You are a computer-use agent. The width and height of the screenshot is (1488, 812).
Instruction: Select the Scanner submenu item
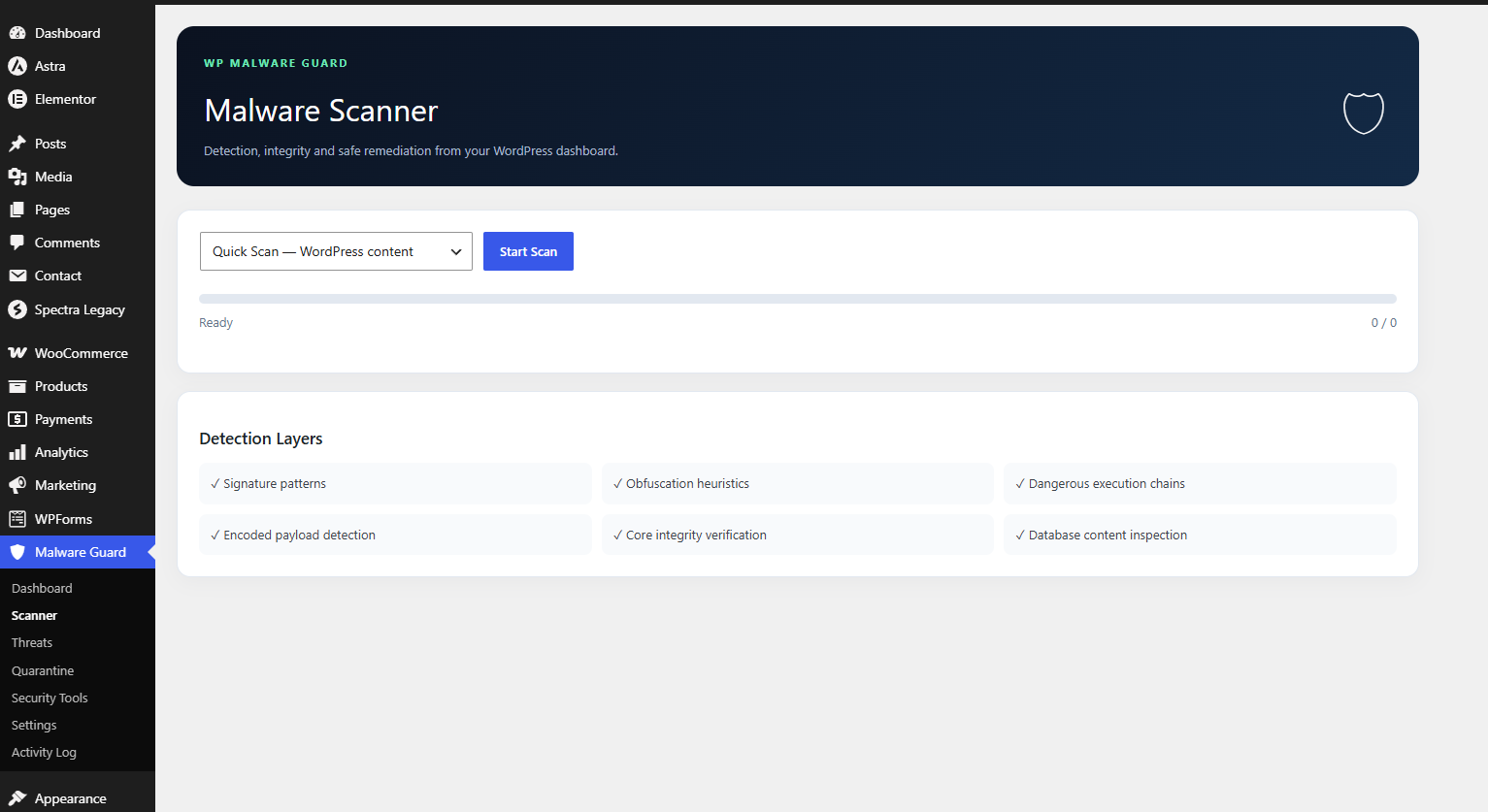click(x=34, y=615)
